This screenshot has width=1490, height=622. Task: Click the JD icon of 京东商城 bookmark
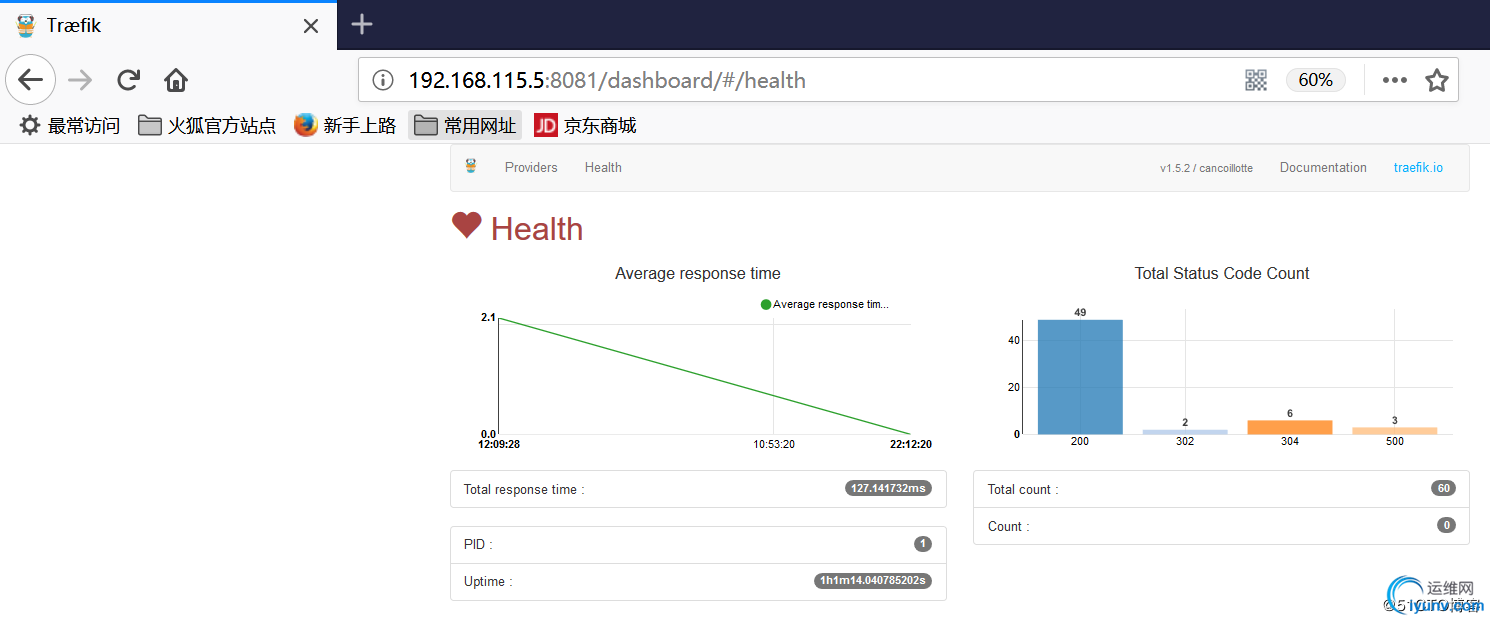[545, 125]
